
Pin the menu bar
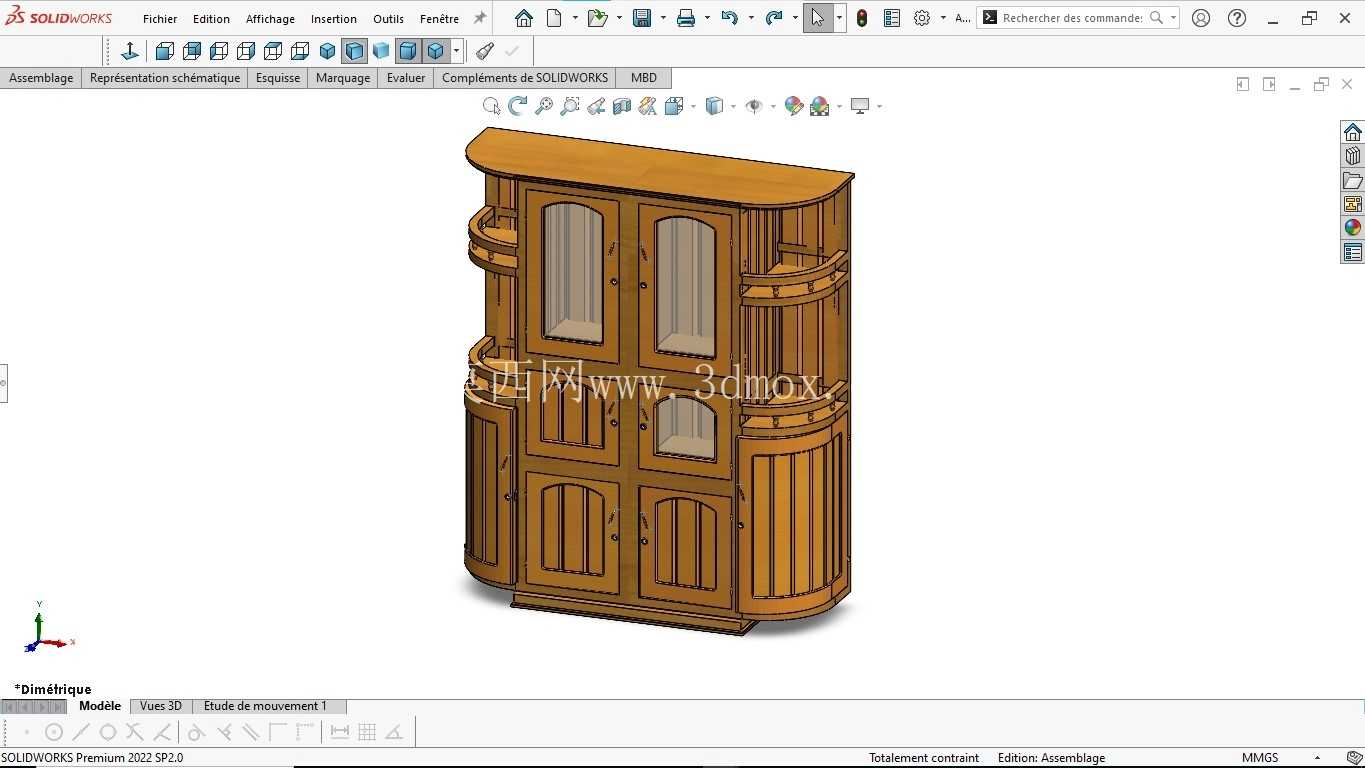click(479, 18)
